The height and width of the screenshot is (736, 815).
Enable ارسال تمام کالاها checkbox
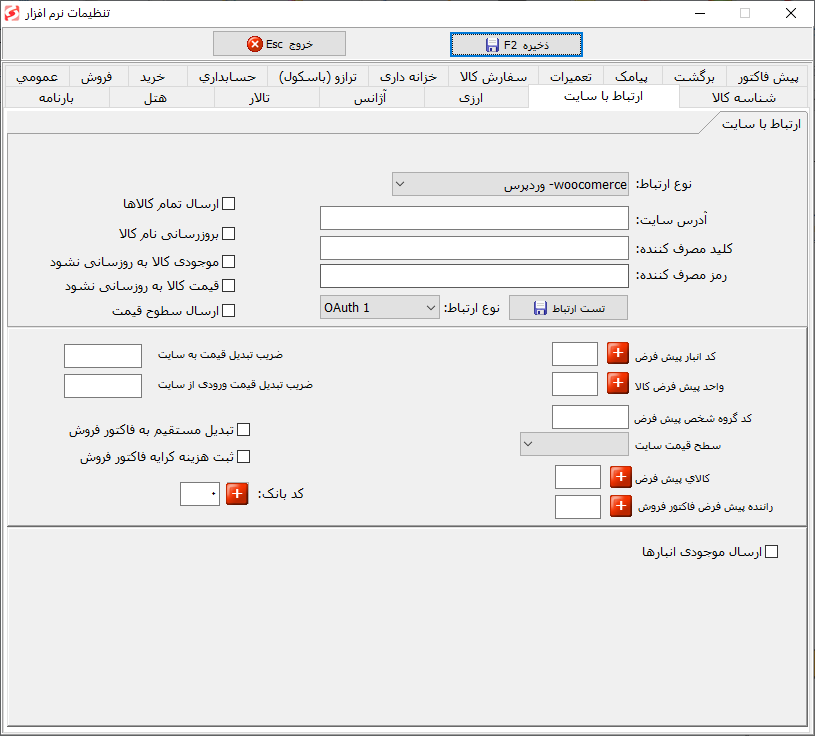pyautogui.click(x=228, y=203)
